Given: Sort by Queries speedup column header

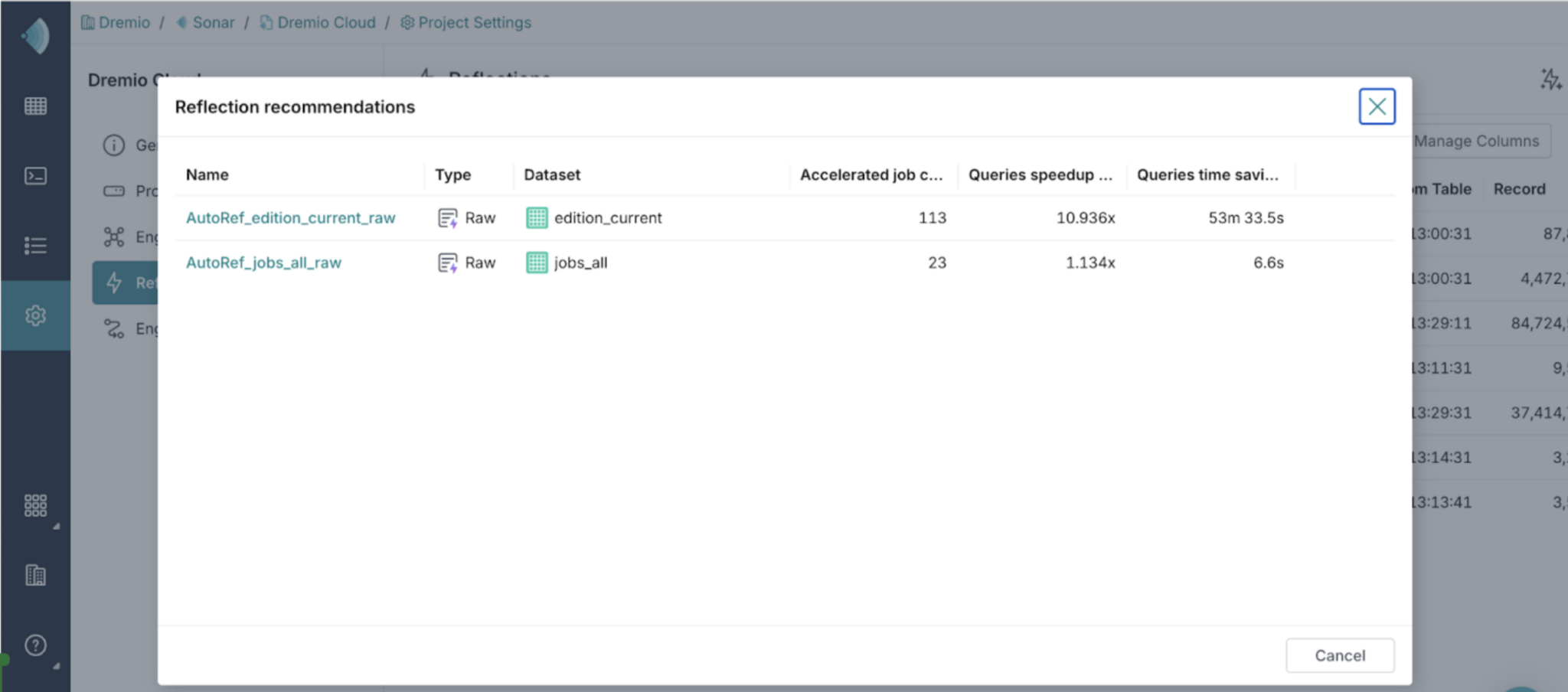Looking at the screenshot, I should (1040, 175).
